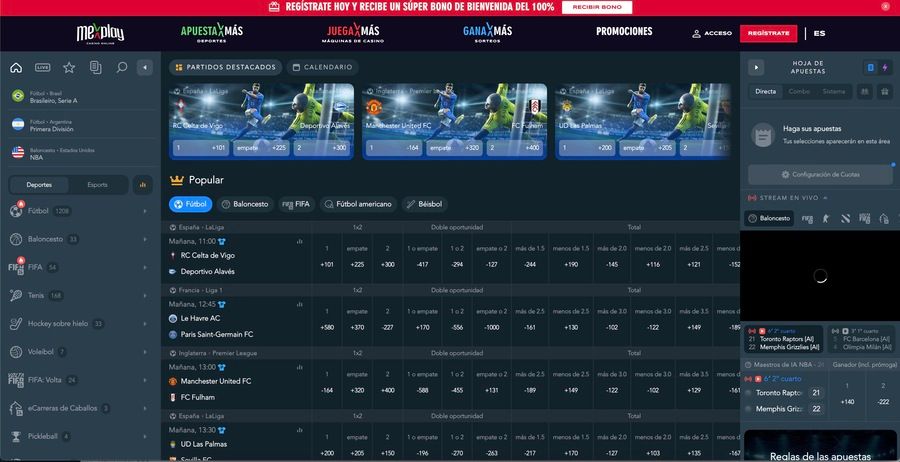Open stats for Manchester United FC match
Viewport: 900px width, 462px height.
tap(300, 367)
